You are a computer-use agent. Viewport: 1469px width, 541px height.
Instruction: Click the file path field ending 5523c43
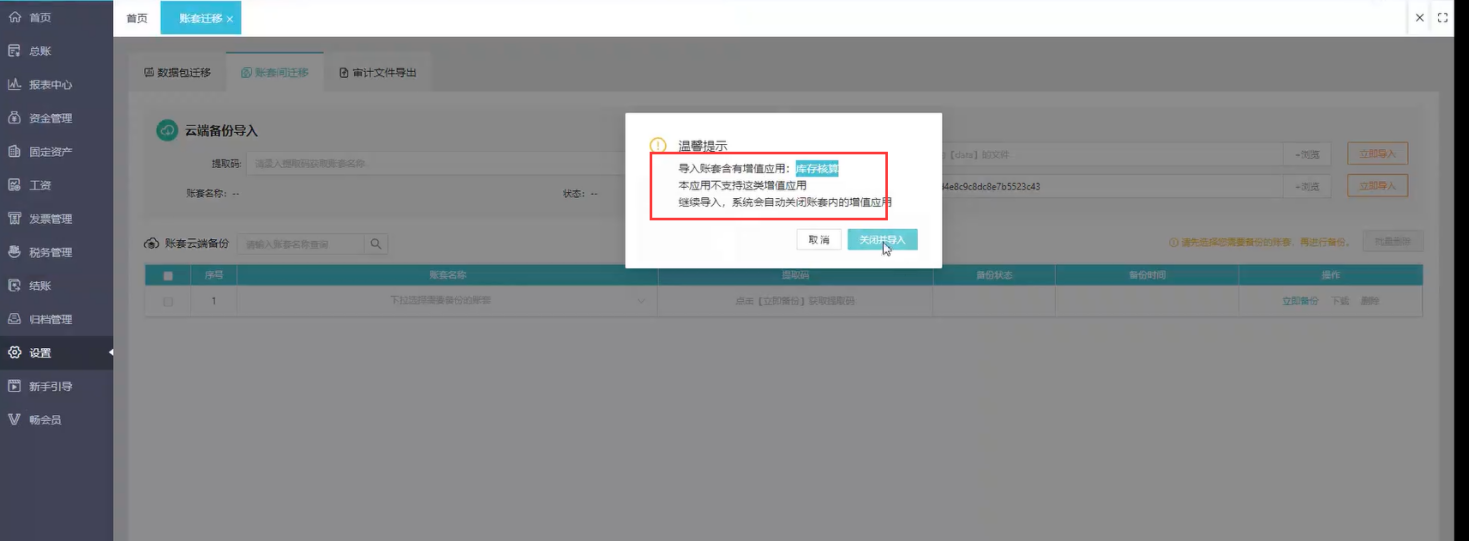(x=1113, y=187)
